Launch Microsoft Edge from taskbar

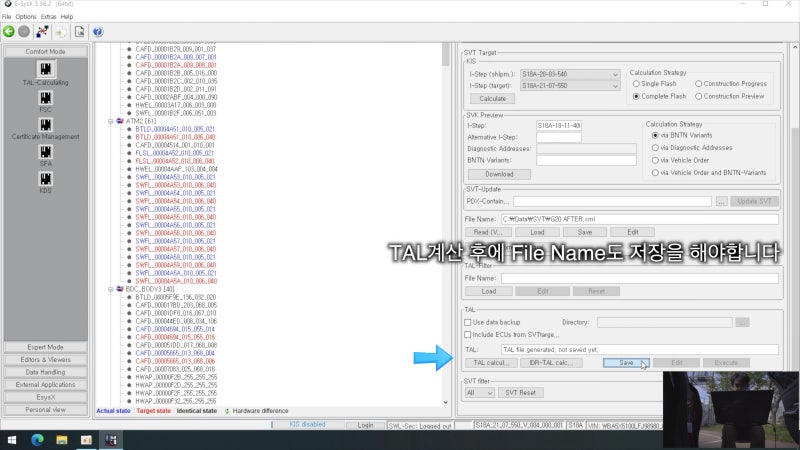pyautogui.click(x=37, y=440)
